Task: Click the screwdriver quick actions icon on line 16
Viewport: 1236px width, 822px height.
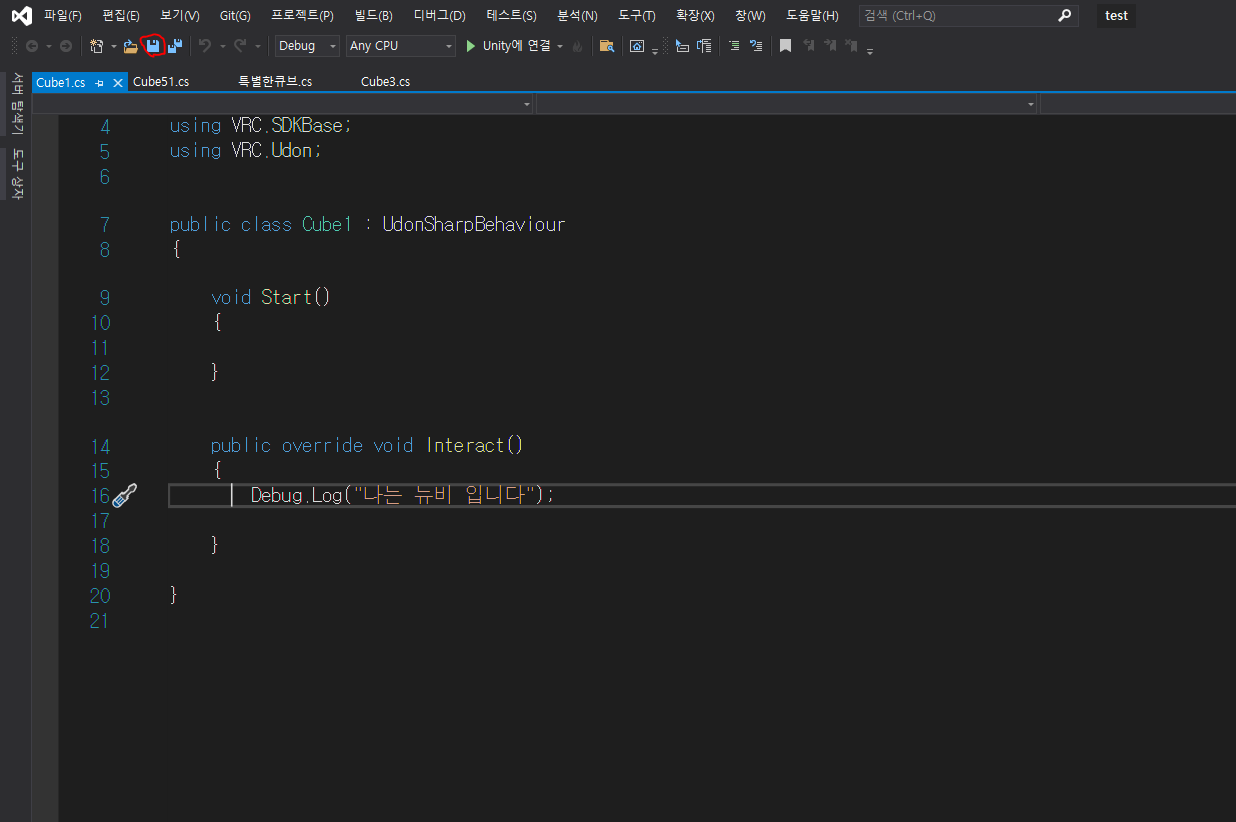Action: pos(124,495)
